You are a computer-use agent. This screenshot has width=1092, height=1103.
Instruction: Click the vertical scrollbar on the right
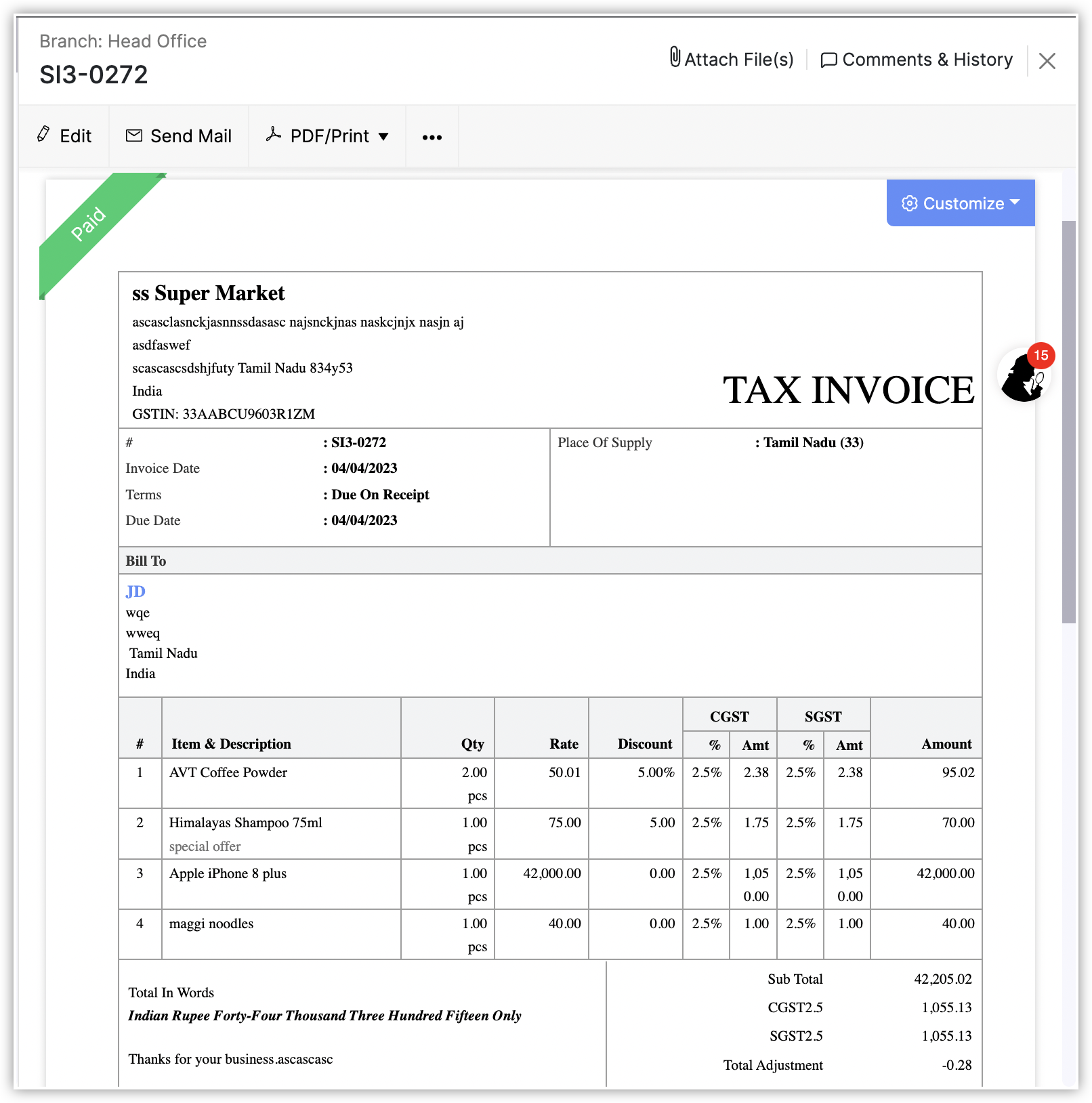1068,420
